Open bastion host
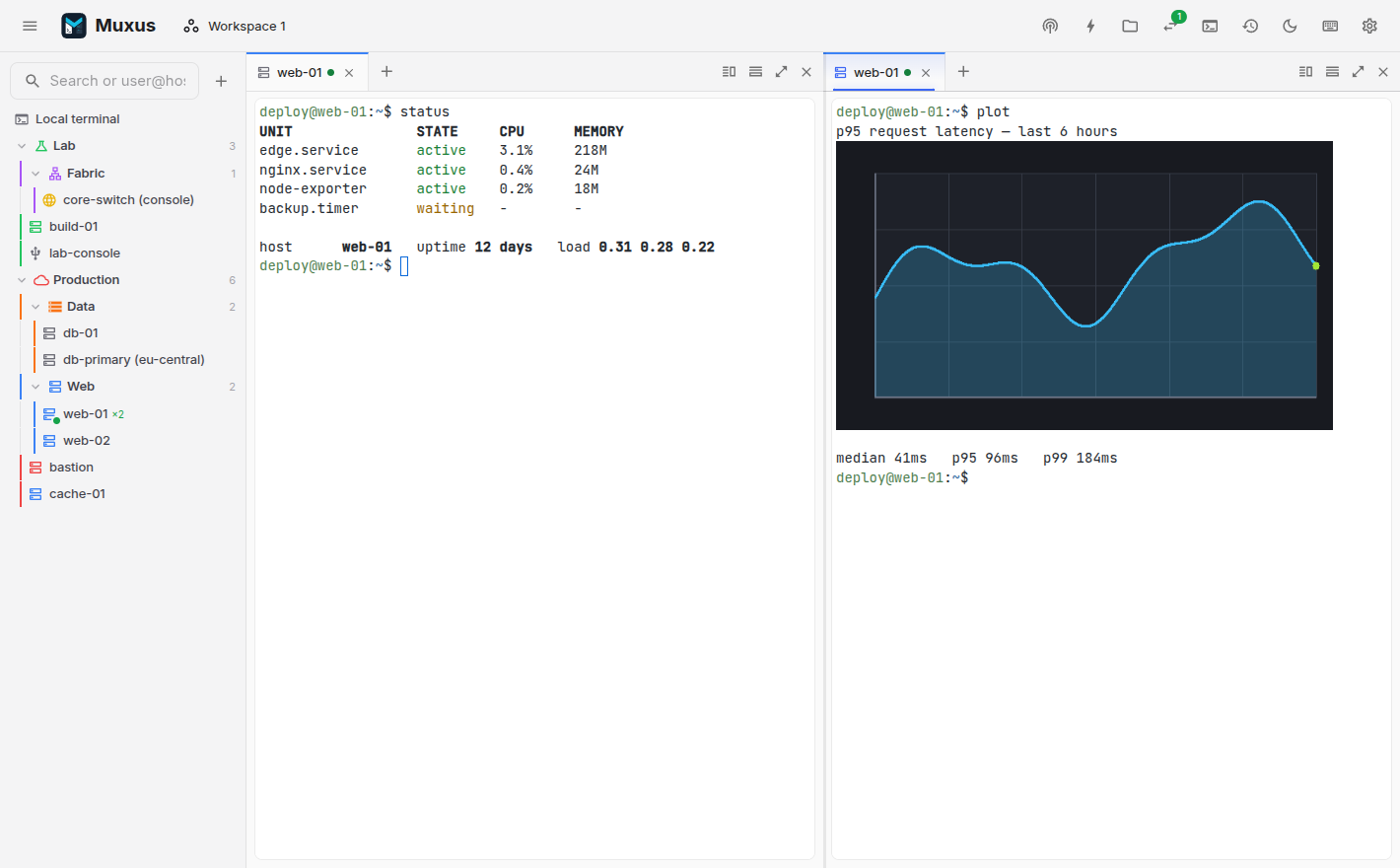The width and height of the screenshot is (1400, 868). click(71, 468)
